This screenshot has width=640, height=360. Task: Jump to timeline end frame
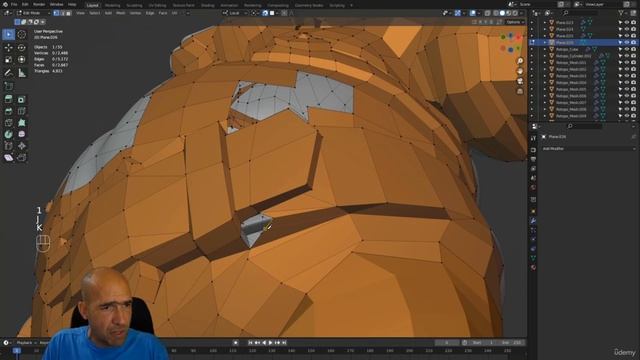coord(284,342)
